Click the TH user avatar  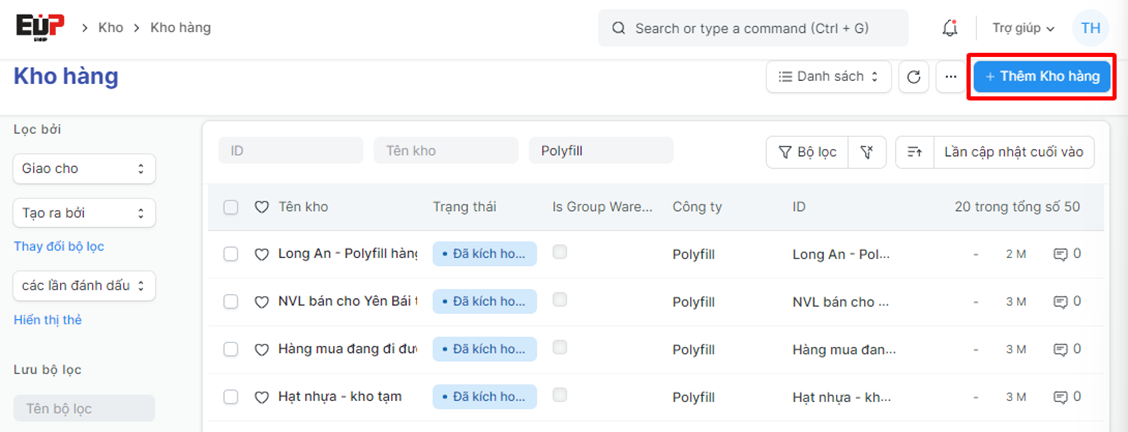pos(1090,28)
